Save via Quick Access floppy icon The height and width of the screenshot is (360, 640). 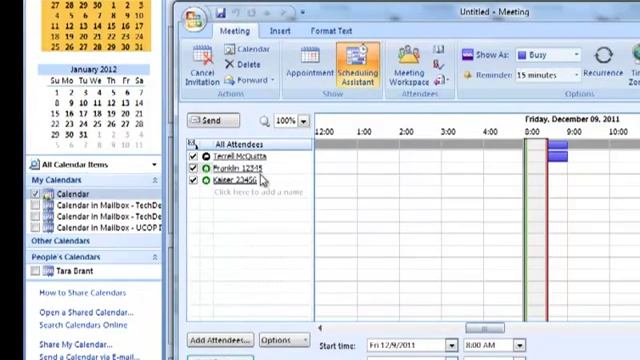point(221,13)
